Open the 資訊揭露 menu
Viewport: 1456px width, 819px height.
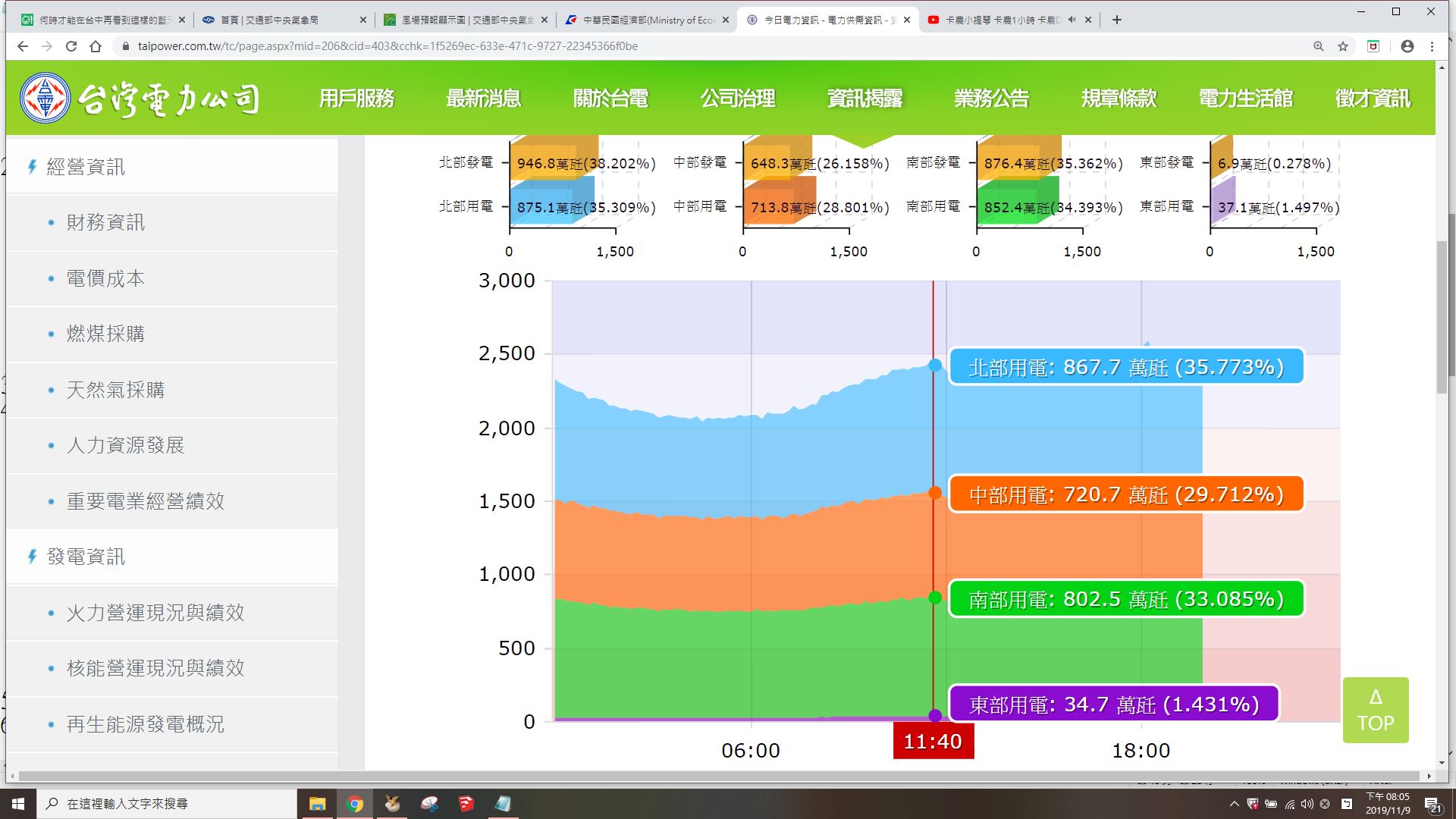point(864,99)
